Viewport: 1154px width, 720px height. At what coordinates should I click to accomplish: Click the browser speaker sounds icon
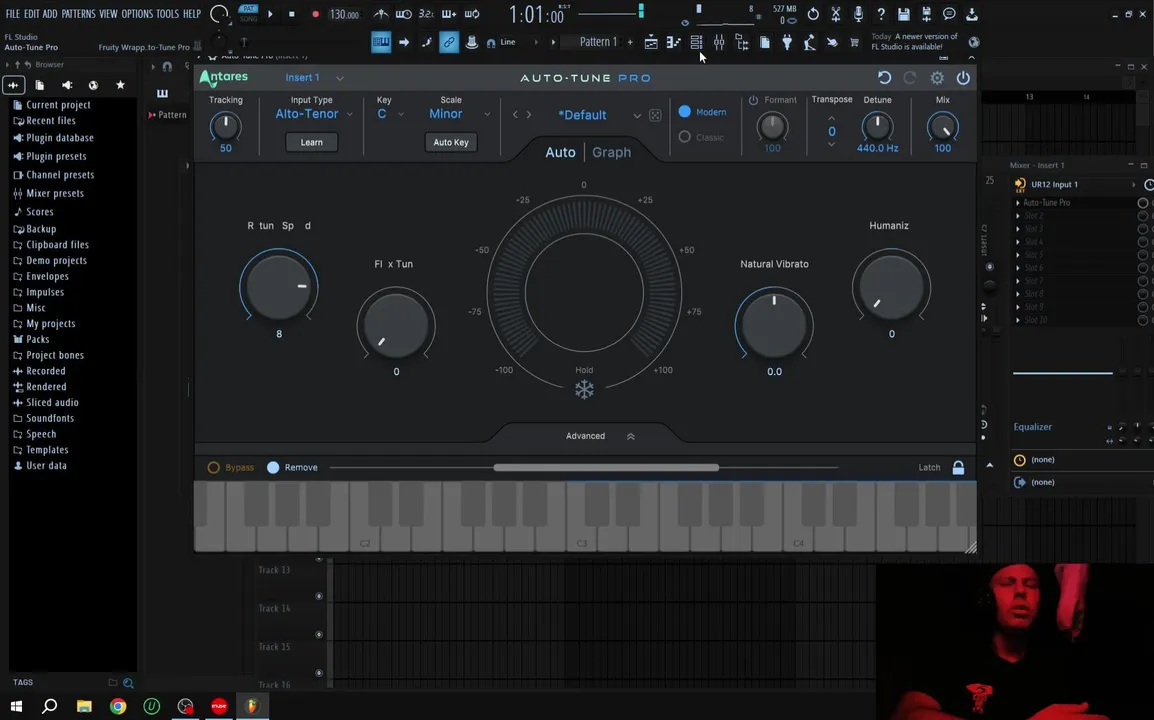click(67, 85)
